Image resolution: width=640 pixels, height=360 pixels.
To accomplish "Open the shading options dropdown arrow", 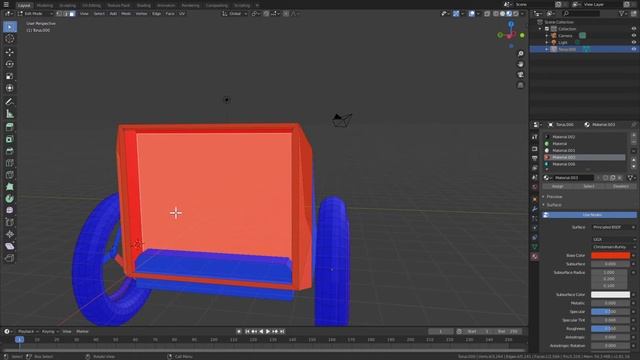I will (x=522, y=13).
